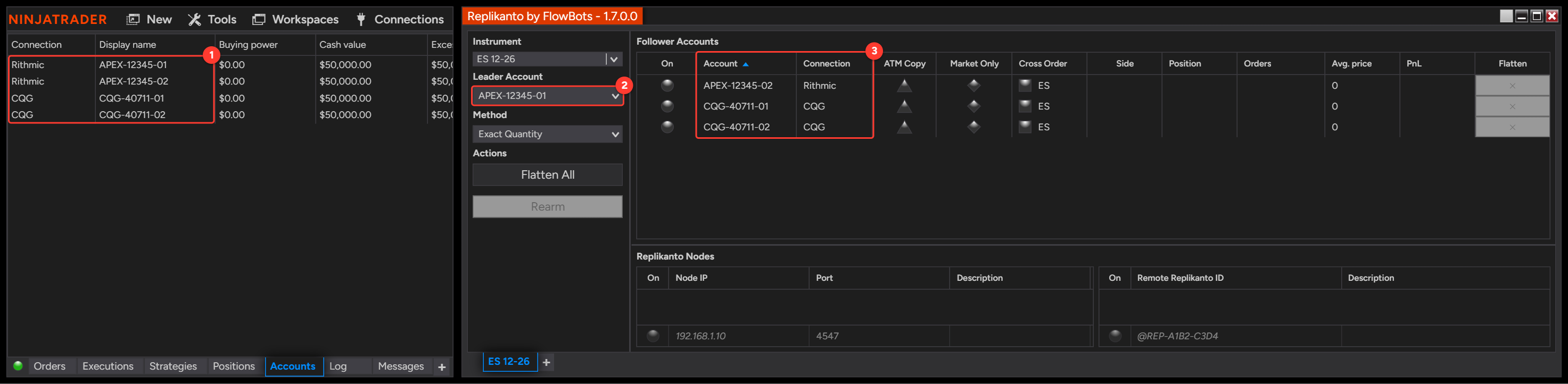Viewport: 1568px width, 384px height.
Task: Select the APEX-12345-01 row in NinjaTrader accounts
Action: (230, 64)
